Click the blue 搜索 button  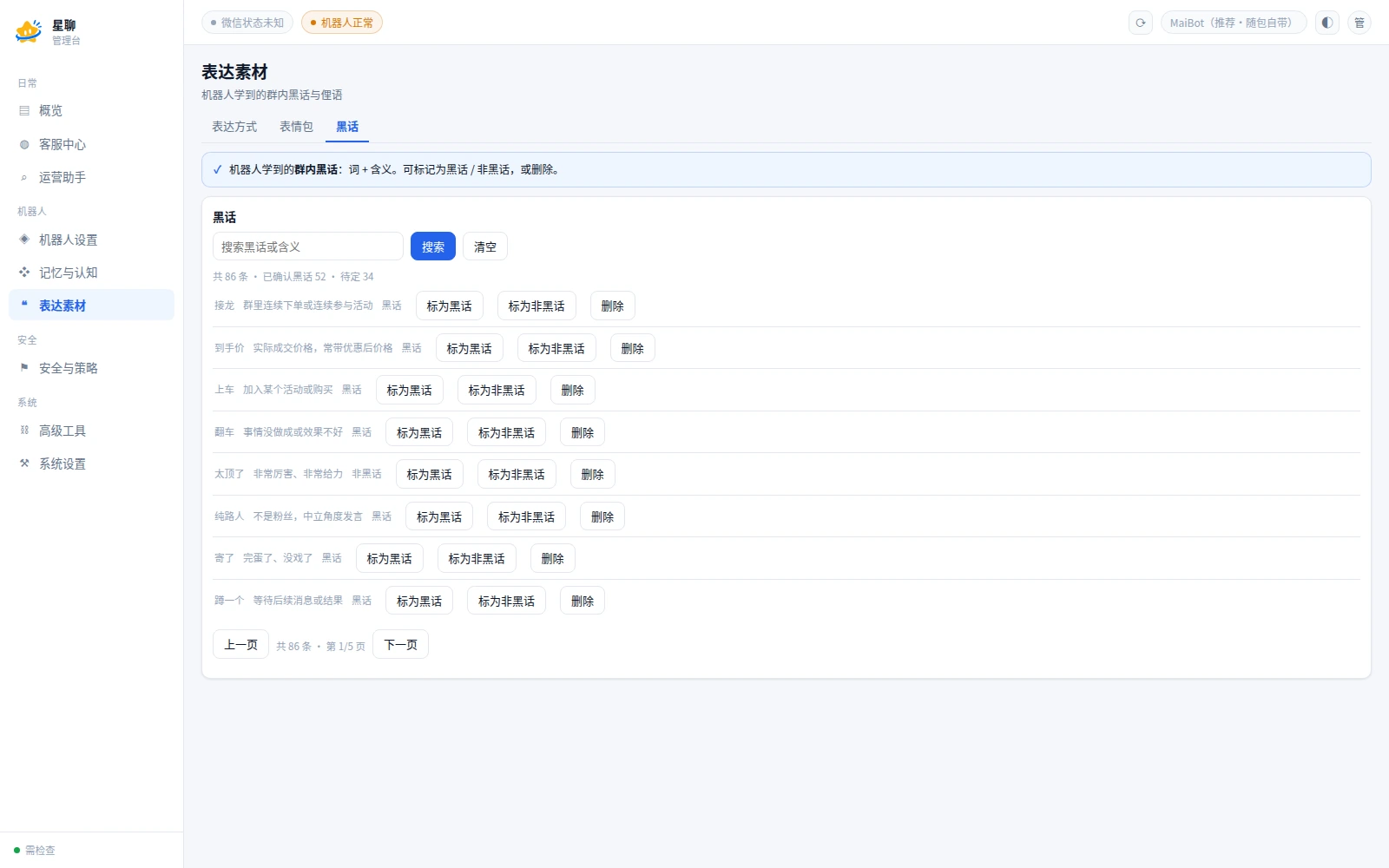pyautogui.click(x=433, y=247)
